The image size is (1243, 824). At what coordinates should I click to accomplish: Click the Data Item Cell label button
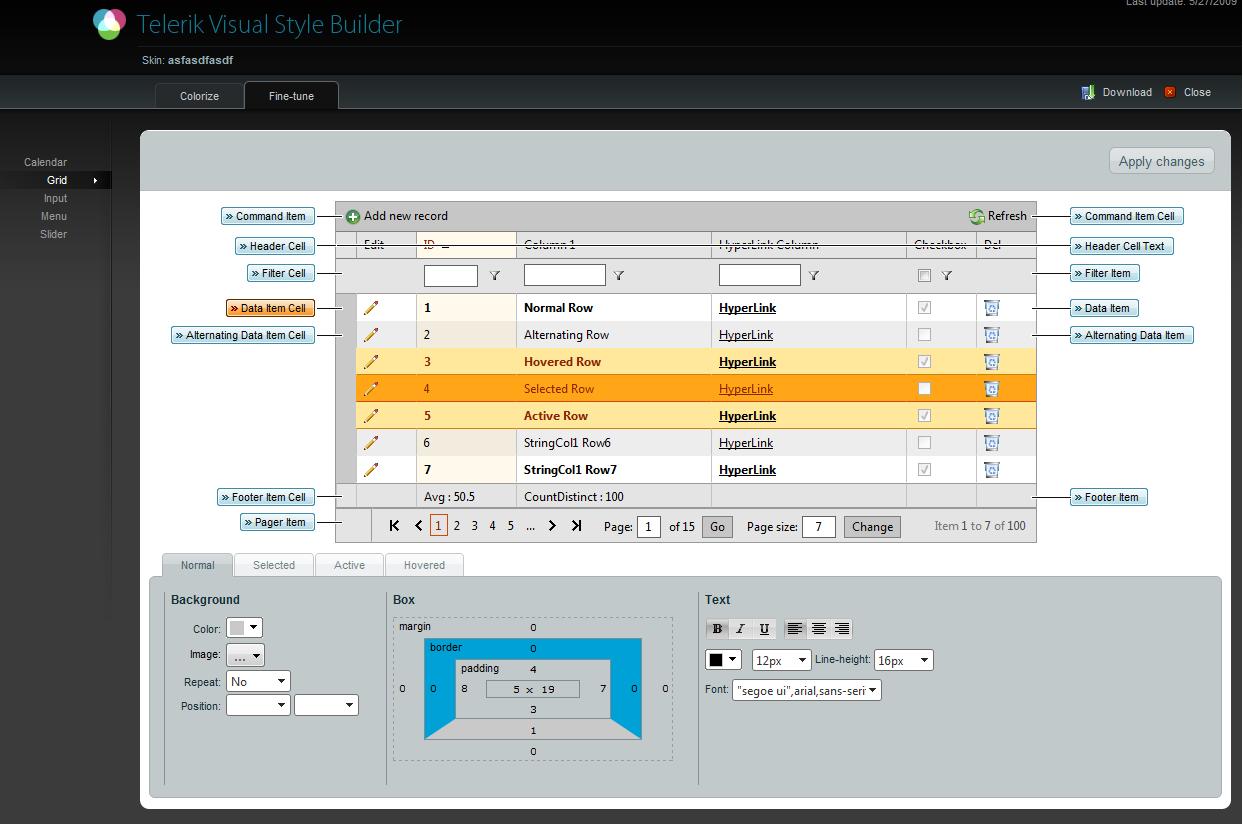[x=270, y=308]
